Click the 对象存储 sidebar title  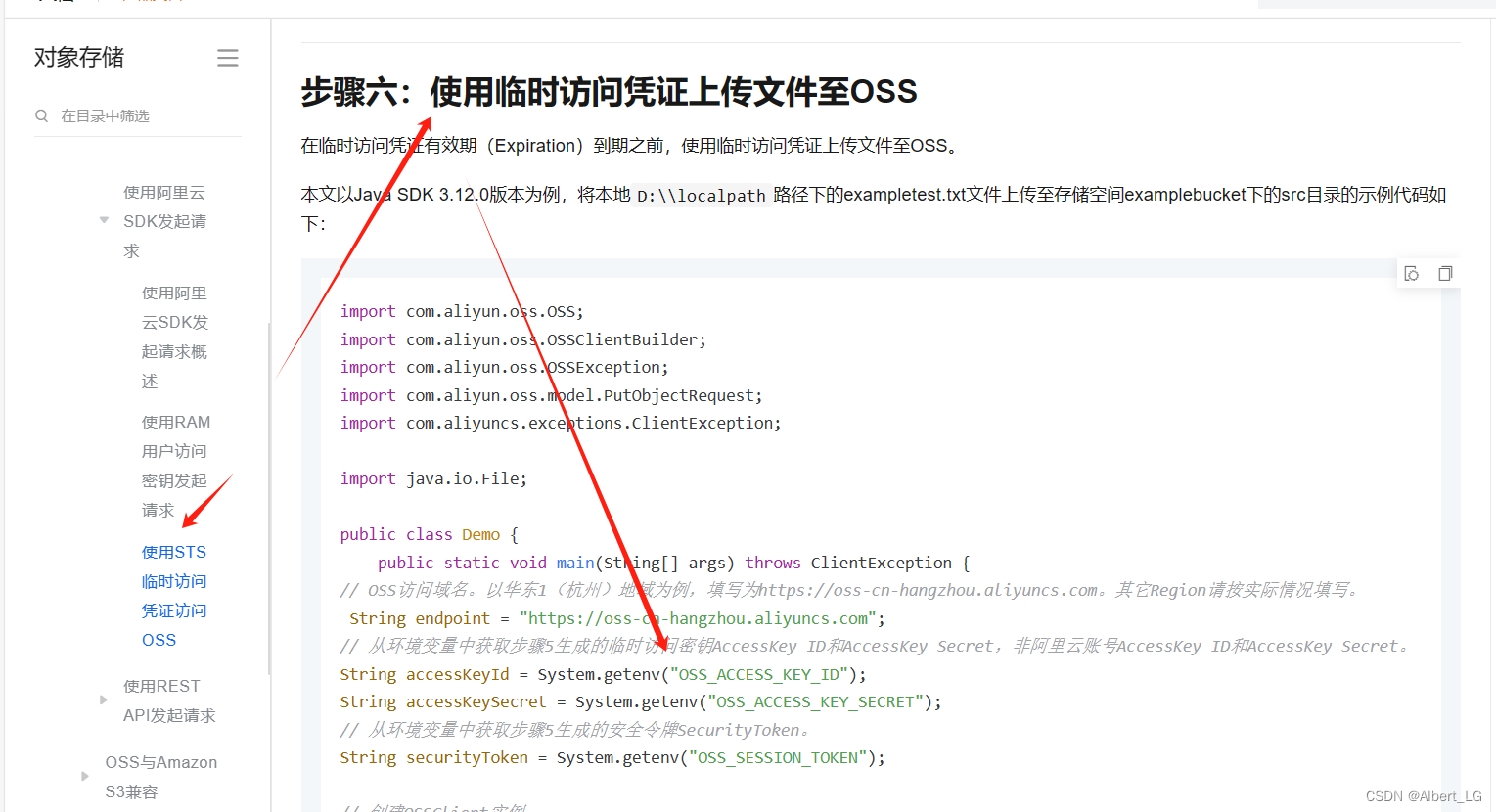tap(78, 57)
